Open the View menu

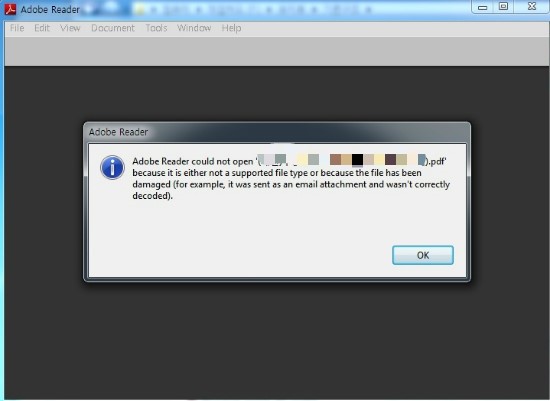pos(70,28)
